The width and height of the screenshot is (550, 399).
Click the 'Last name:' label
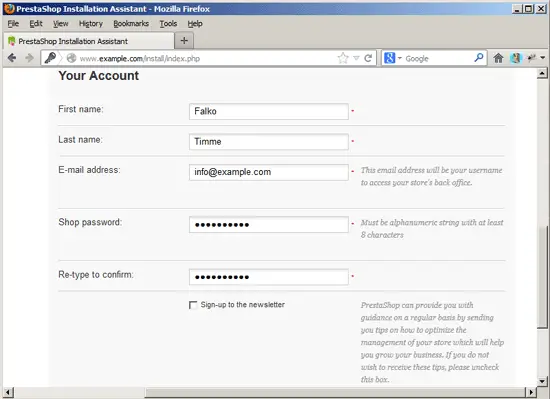(x=80, y=140)
